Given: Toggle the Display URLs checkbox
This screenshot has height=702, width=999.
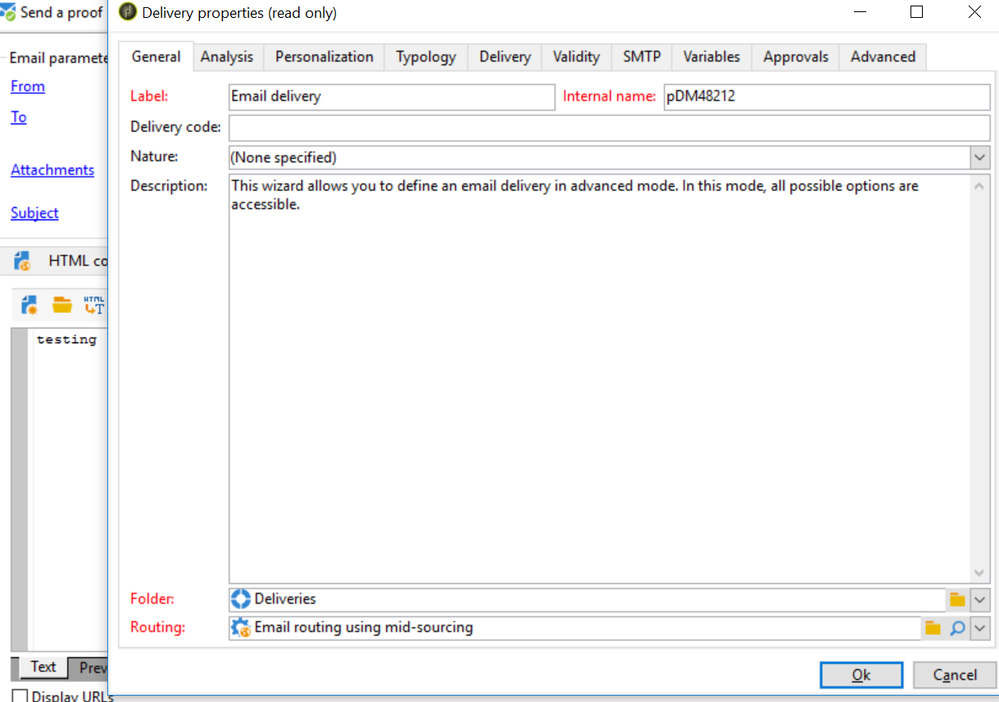Looking at the screenshot, I should (19, 695).
